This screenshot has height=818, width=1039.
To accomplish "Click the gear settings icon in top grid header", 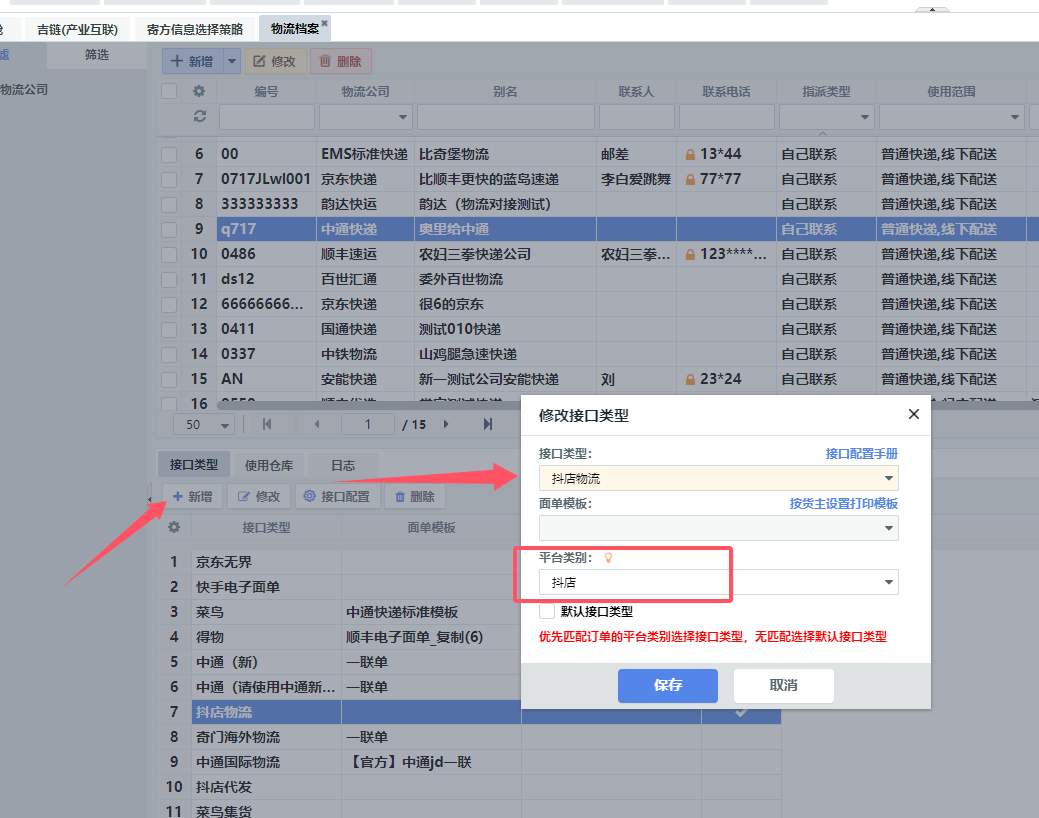I will point(199,91).
